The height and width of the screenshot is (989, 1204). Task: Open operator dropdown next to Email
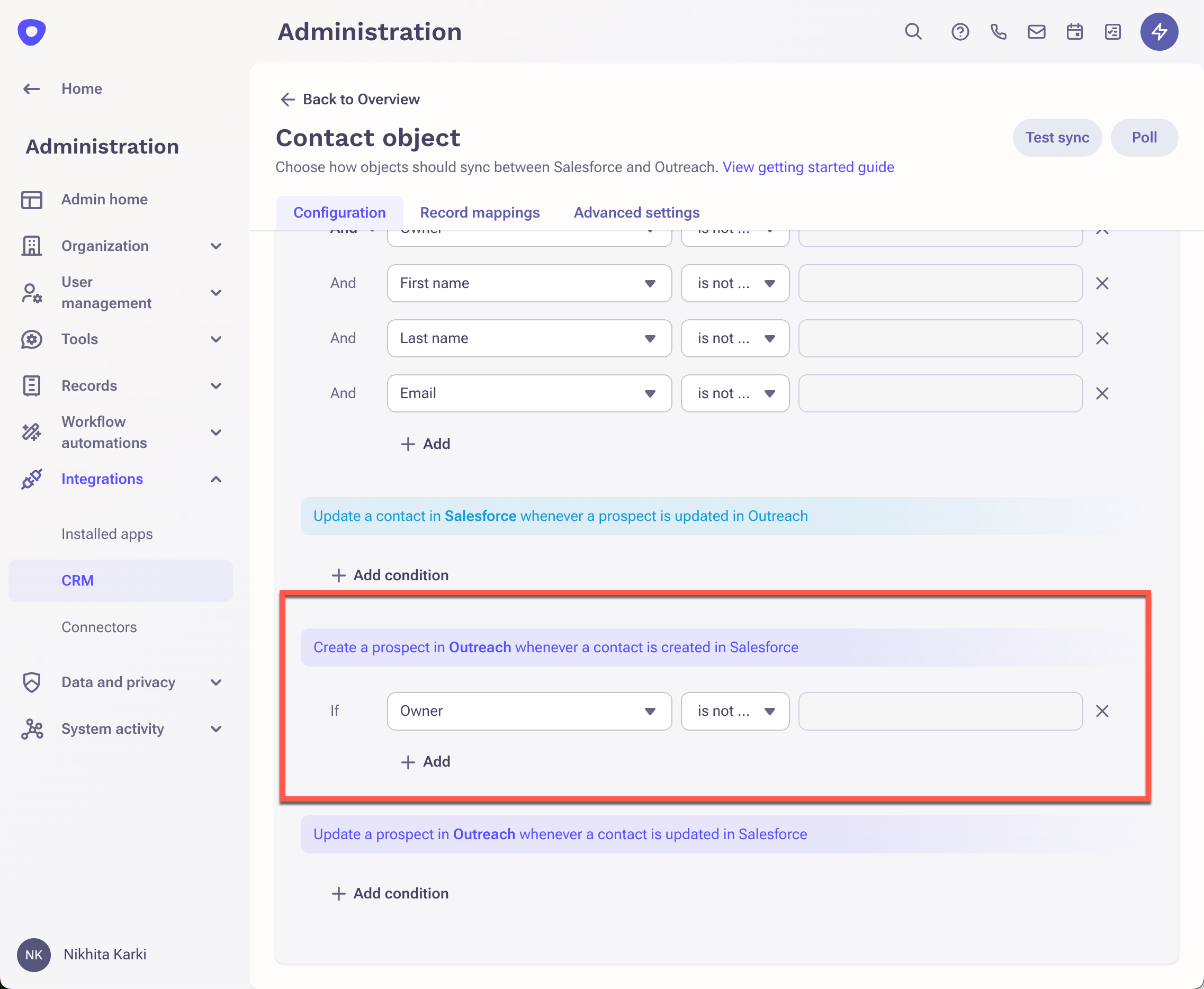[734, 393]
